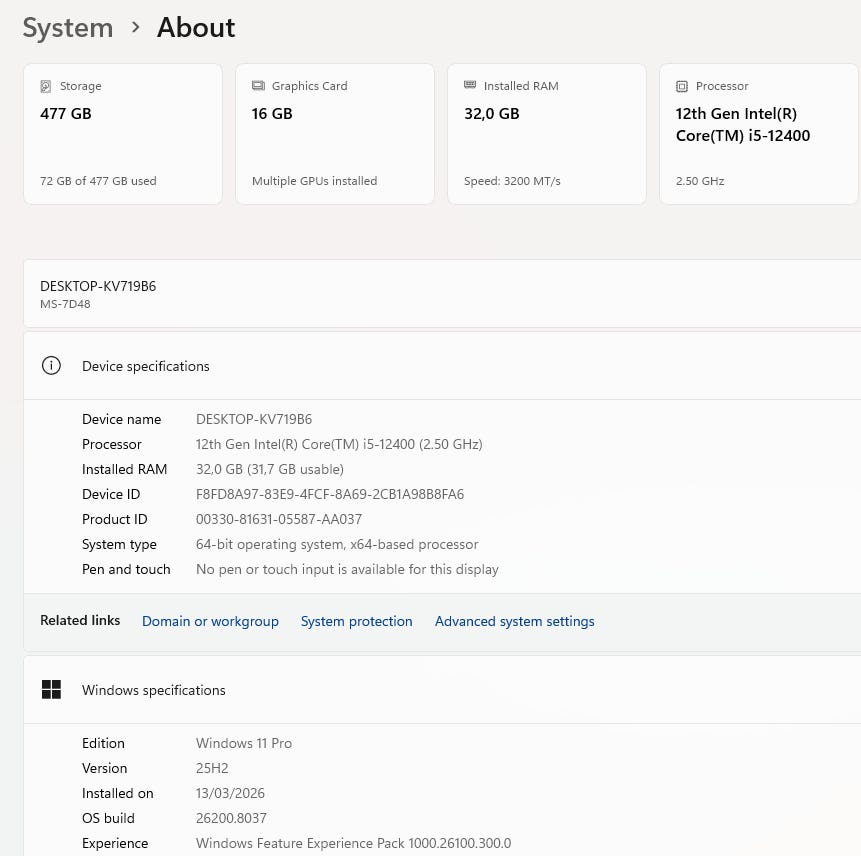Screen dimensions: 861x856
Task: Click the Graphics Card icon
Action: pos(258,86)
